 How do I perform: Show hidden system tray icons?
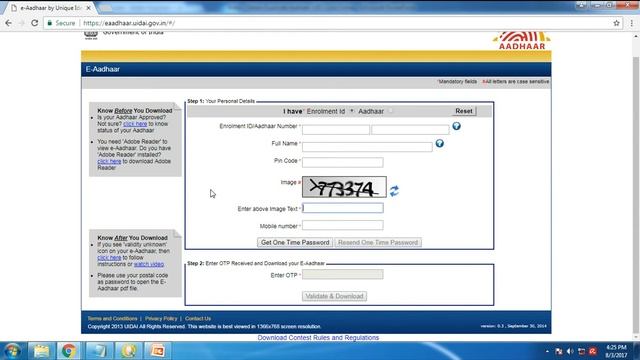(x=547, y=351)
